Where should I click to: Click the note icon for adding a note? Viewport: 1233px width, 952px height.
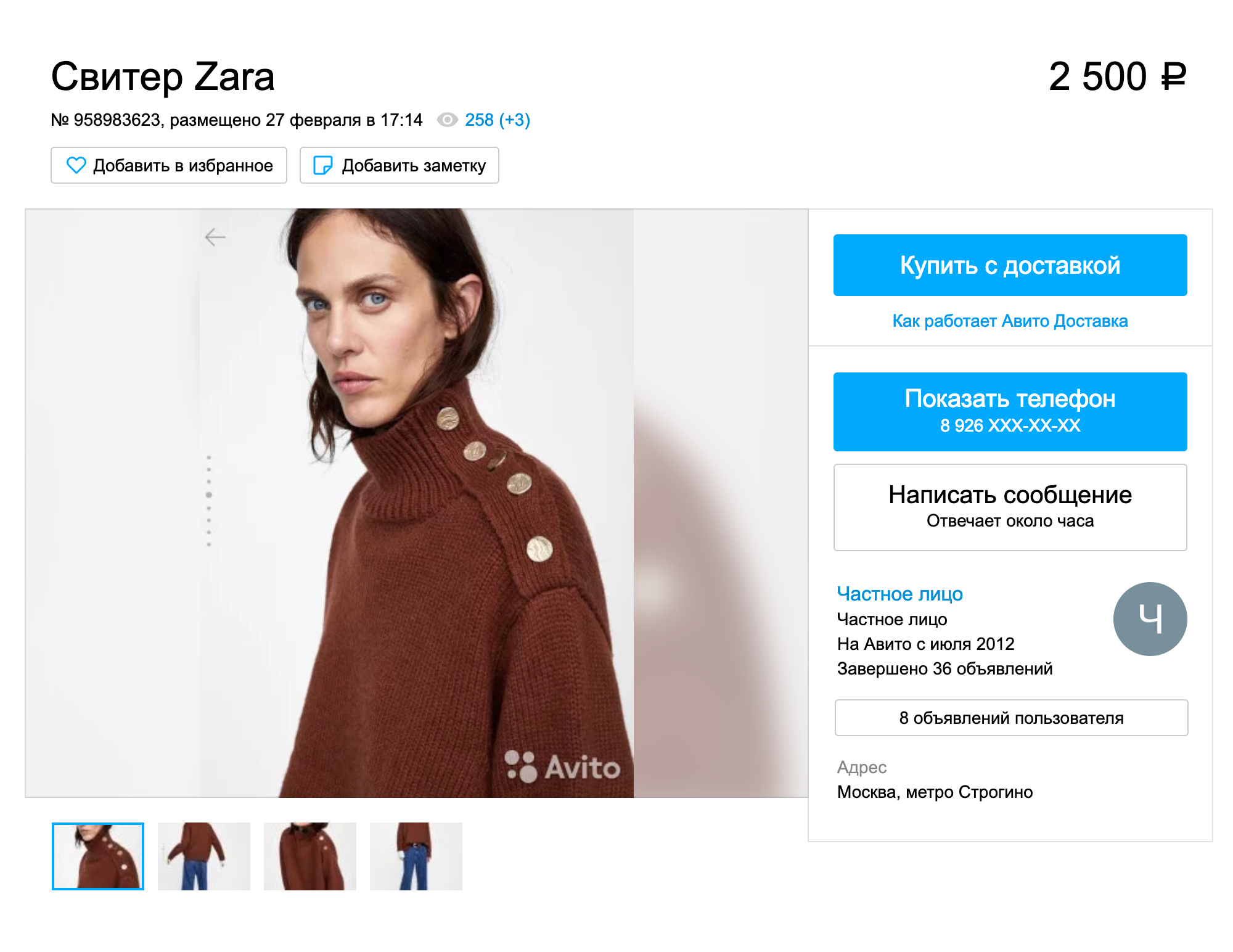[x=323, y=165]
